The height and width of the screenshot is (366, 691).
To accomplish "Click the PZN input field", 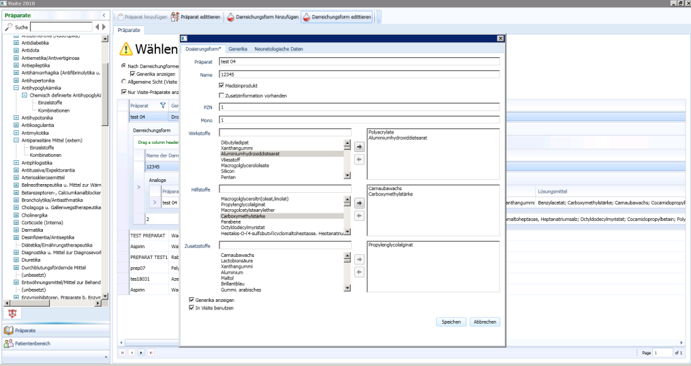I will (x=359, y=107).
